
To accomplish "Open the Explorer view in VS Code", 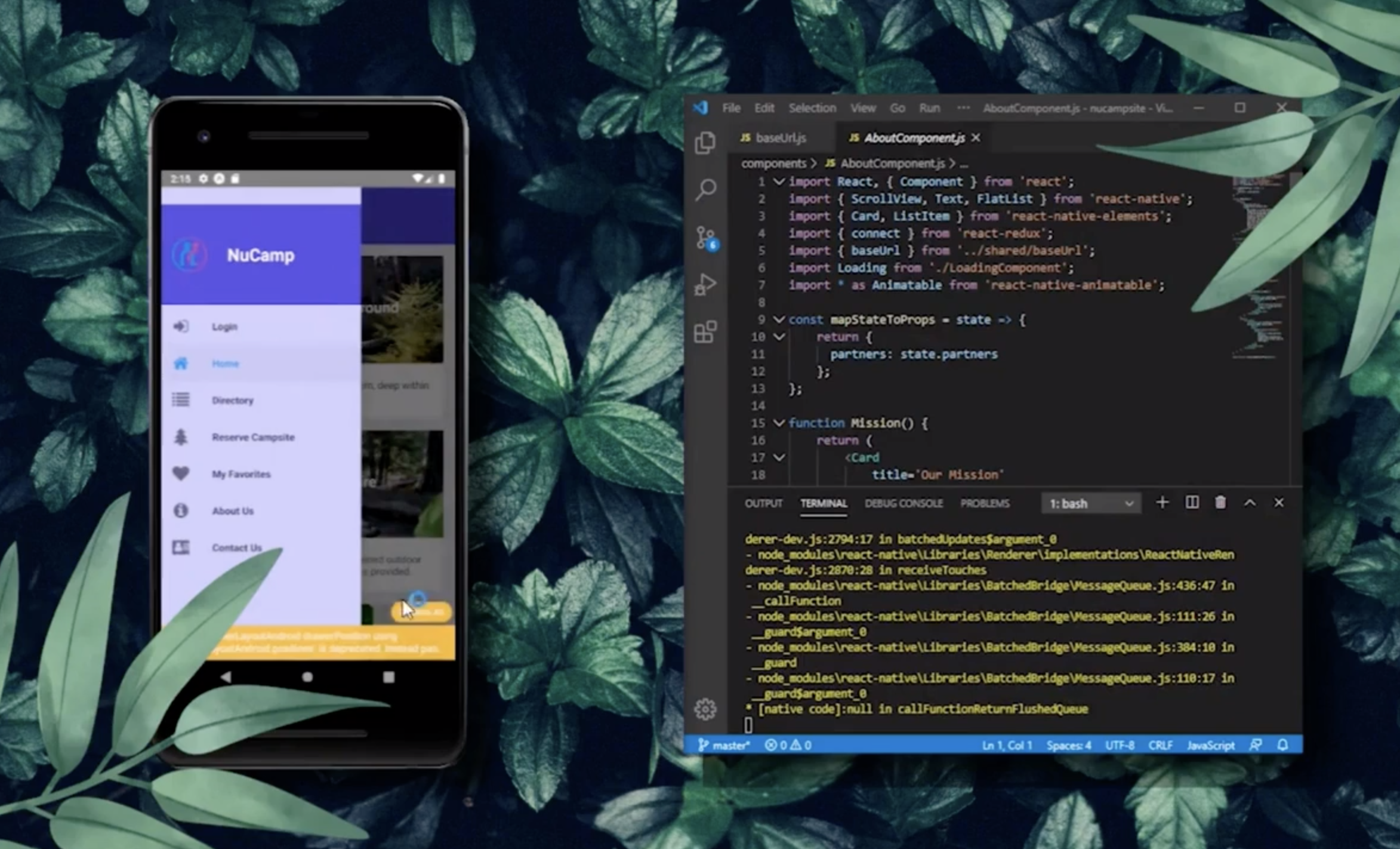I will pos(705,143).
